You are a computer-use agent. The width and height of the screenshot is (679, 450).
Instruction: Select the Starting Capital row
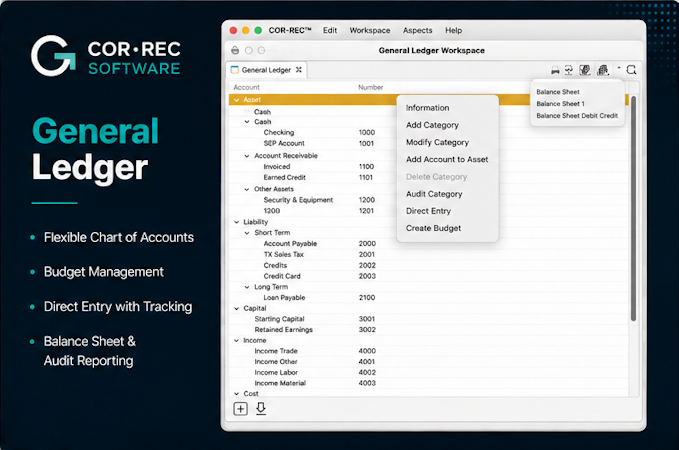(x=429, y=319)
